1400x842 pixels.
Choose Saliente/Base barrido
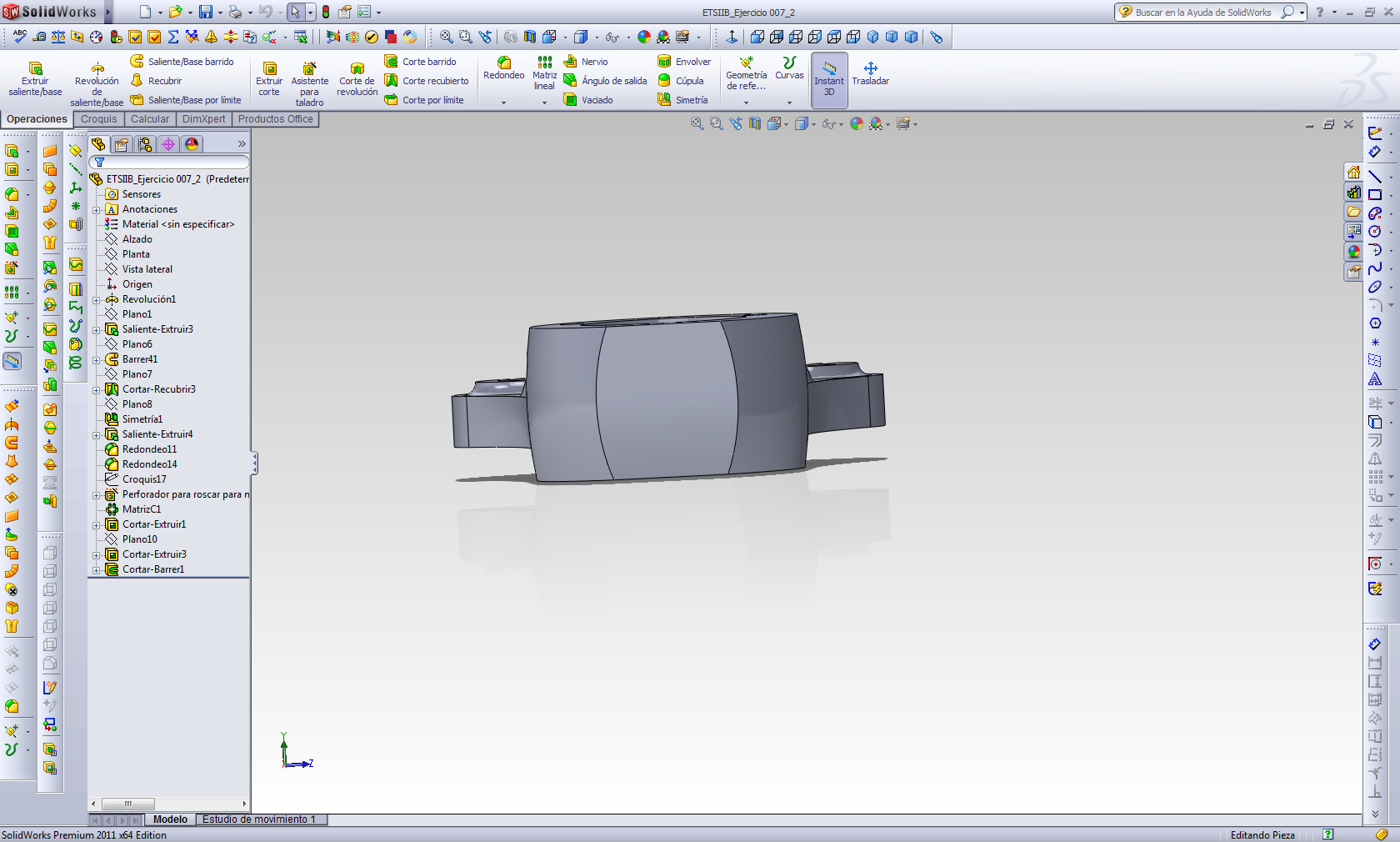(182, 62)
